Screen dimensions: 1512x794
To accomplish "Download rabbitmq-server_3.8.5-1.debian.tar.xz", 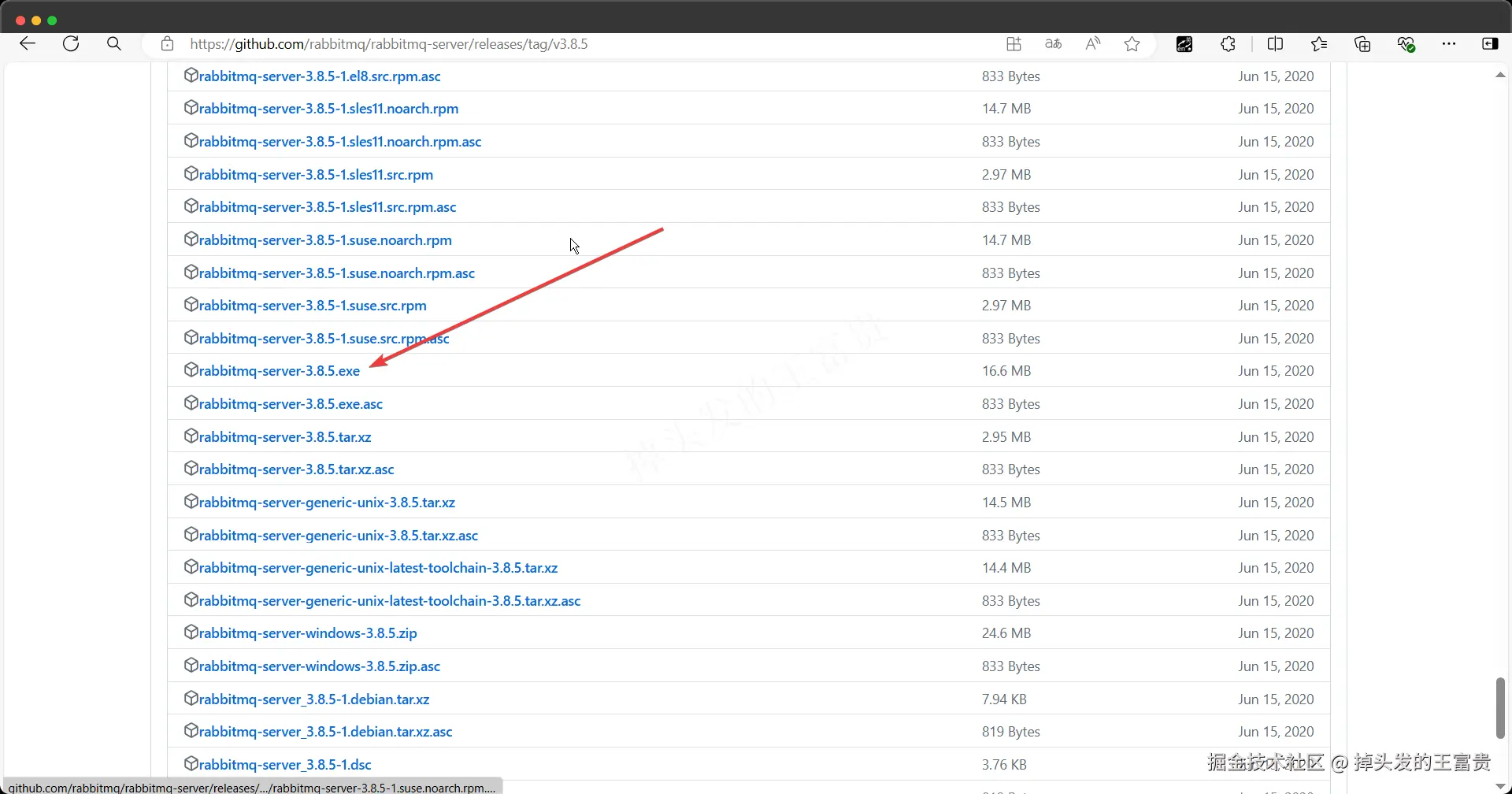I will [x=314, y=699].
